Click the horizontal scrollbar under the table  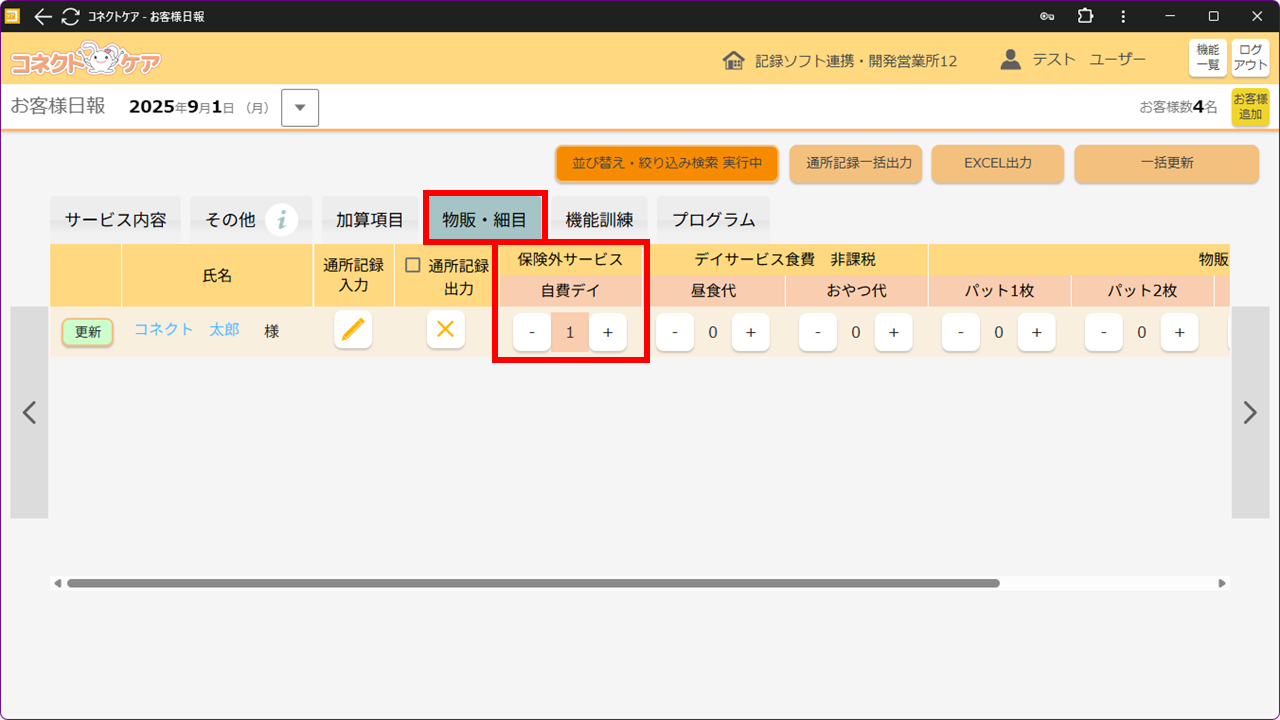coord(532,583)
